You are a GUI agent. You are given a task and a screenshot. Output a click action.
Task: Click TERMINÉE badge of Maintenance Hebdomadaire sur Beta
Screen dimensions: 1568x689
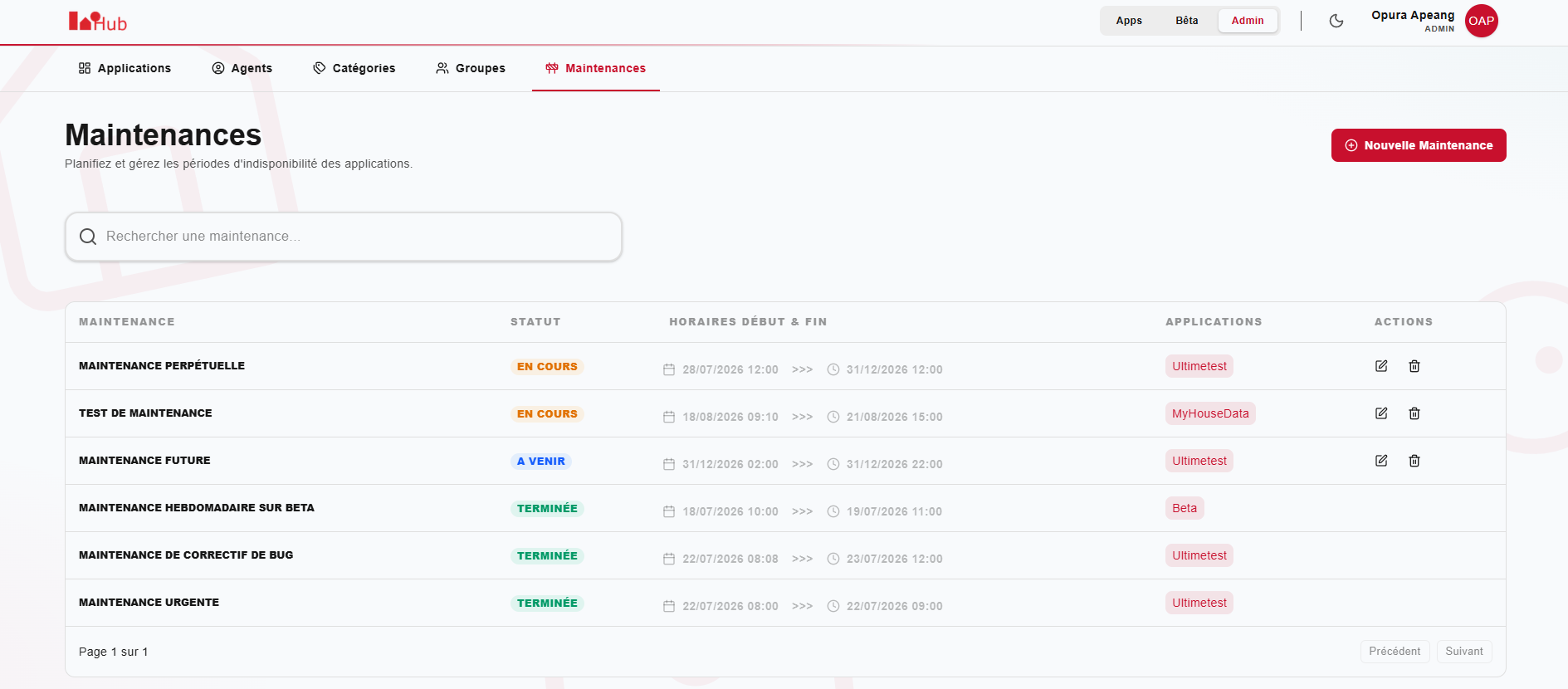[547, 509]
